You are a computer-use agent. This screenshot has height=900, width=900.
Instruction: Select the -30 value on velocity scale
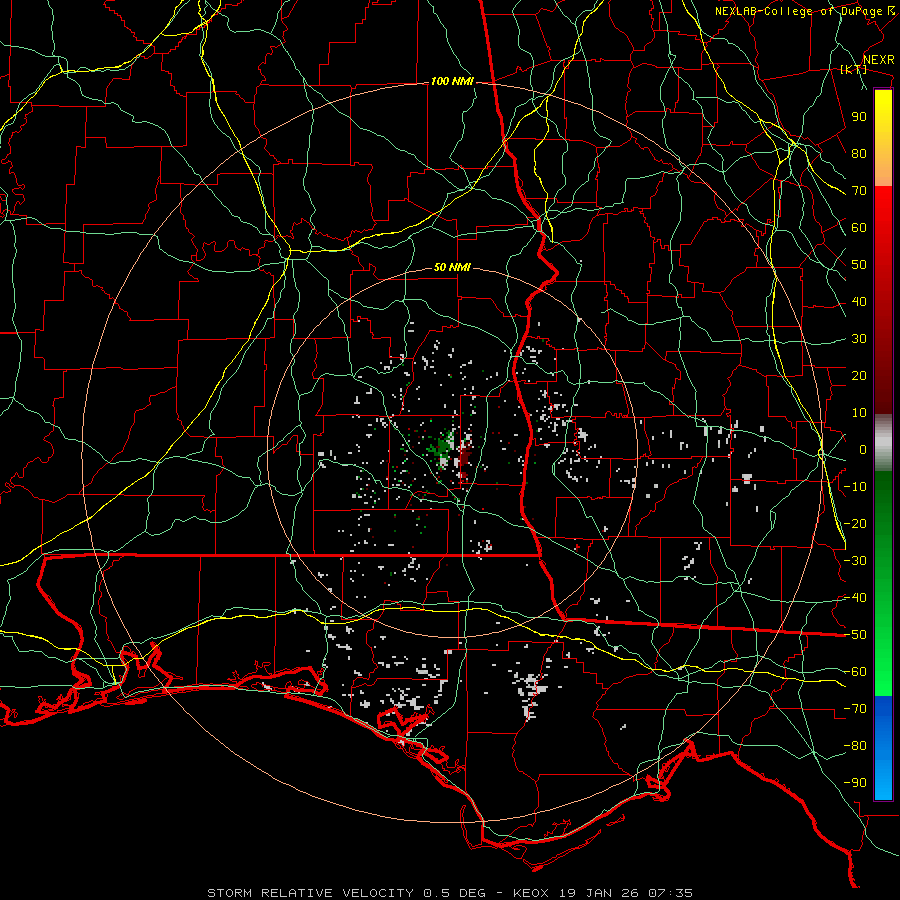click(855, 561)
